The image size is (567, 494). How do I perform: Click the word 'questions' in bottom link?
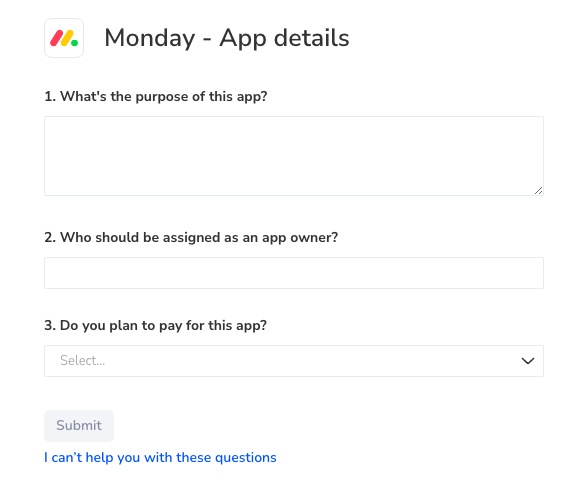click(246, 458)
